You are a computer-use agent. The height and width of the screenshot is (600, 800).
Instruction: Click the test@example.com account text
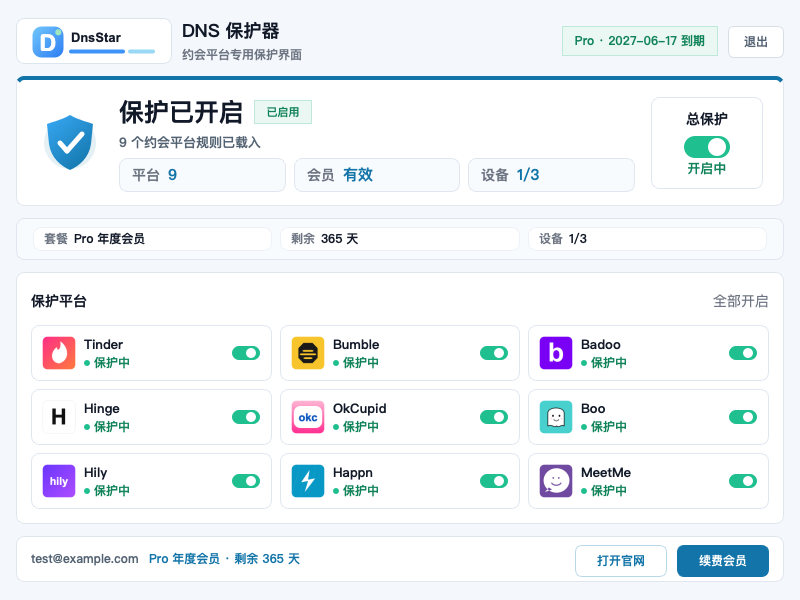pos(85,559)
